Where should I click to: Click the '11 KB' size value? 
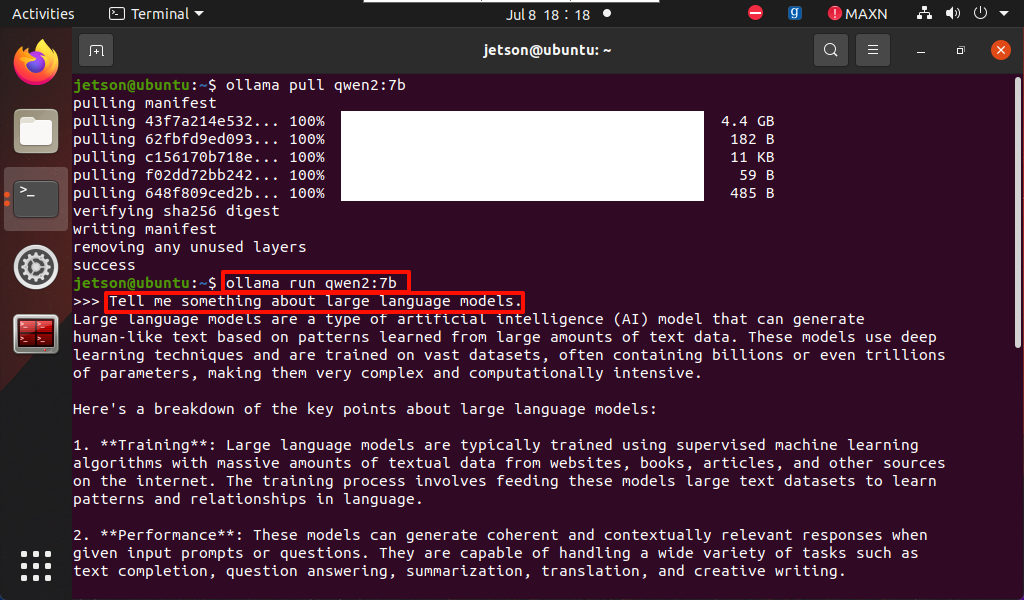point(752,157)
